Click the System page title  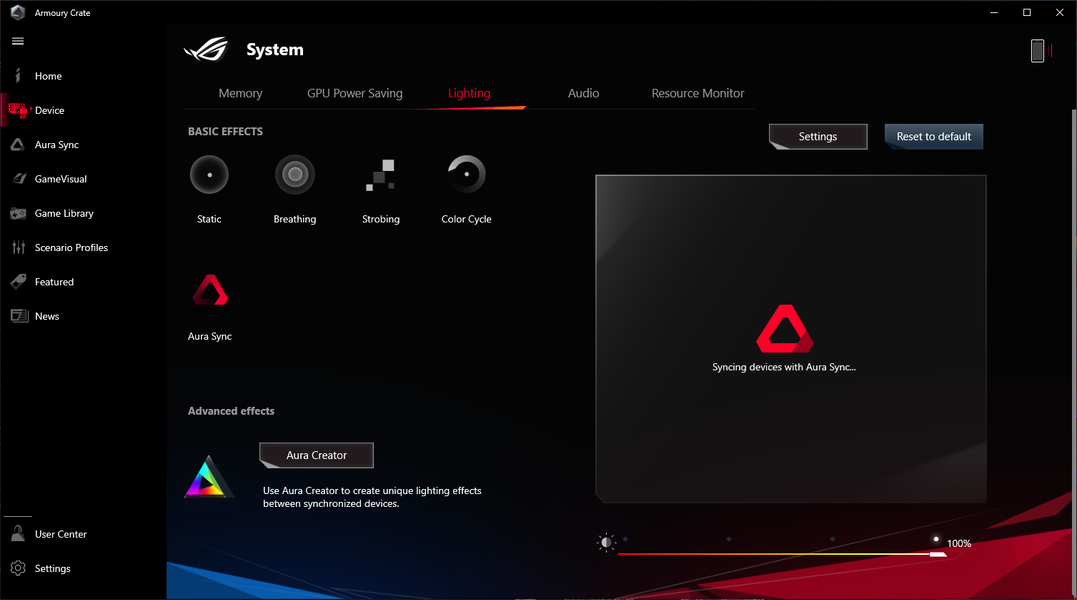pyautogui.click(x=275, y=49)
